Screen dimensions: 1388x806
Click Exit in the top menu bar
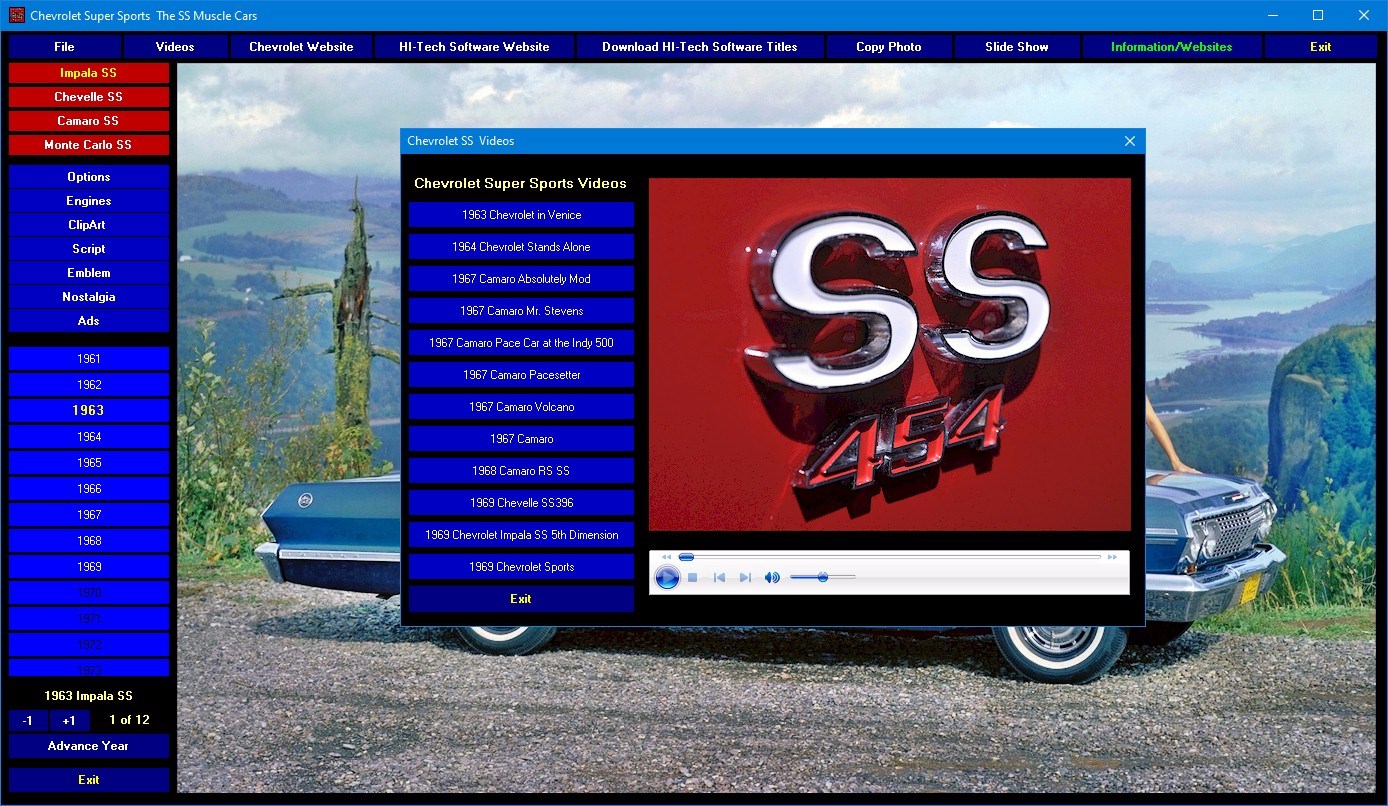(1321, 47)
